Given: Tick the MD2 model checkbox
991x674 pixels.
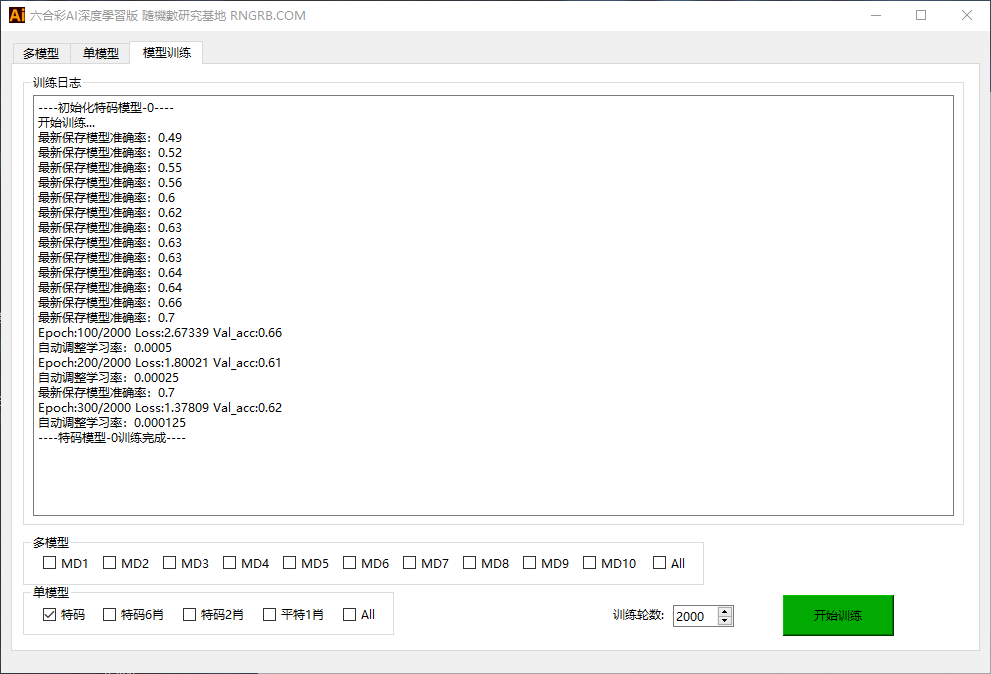Looking at the screenshot, I should (x=110, y=563).
